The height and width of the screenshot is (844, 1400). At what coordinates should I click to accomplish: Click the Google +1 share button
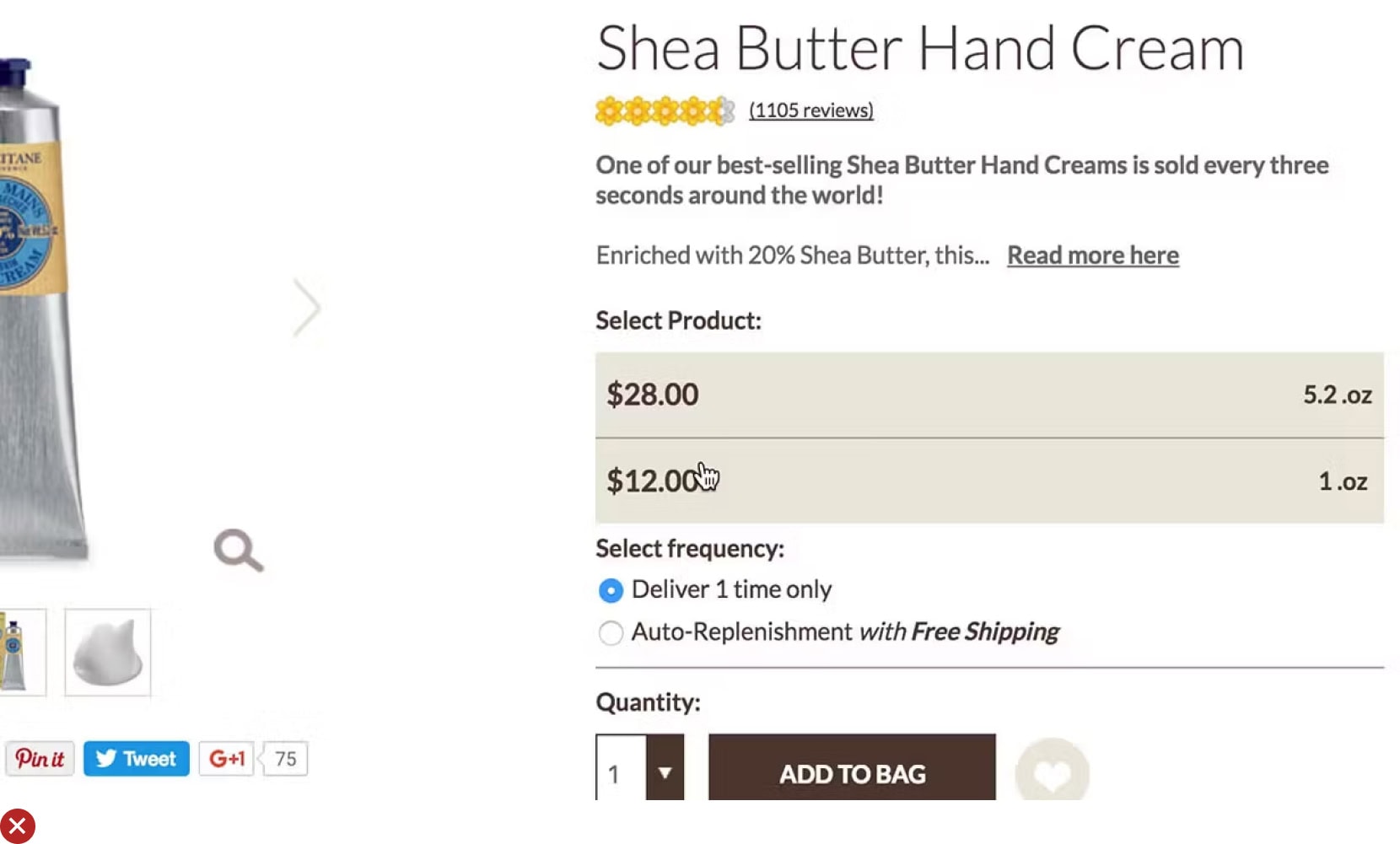pos(226,759)
